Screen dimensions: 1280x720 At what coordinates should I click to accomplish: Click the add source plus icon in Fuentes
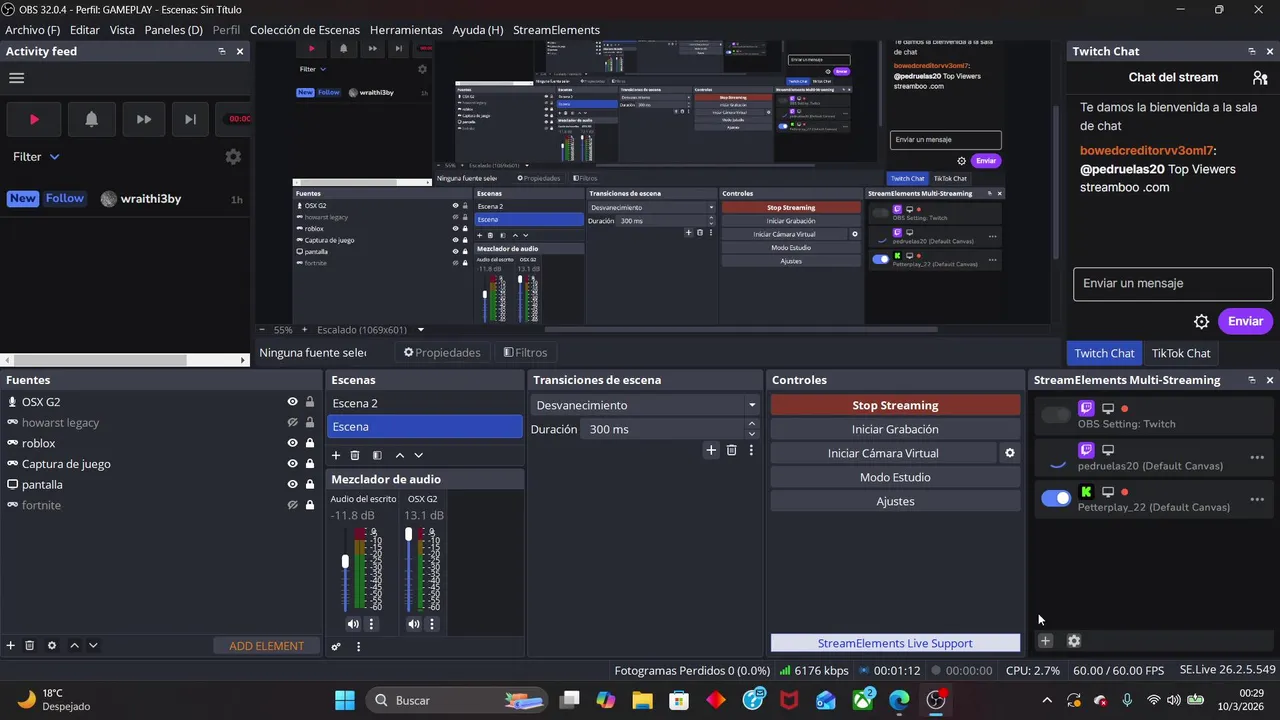coord(11,646)
